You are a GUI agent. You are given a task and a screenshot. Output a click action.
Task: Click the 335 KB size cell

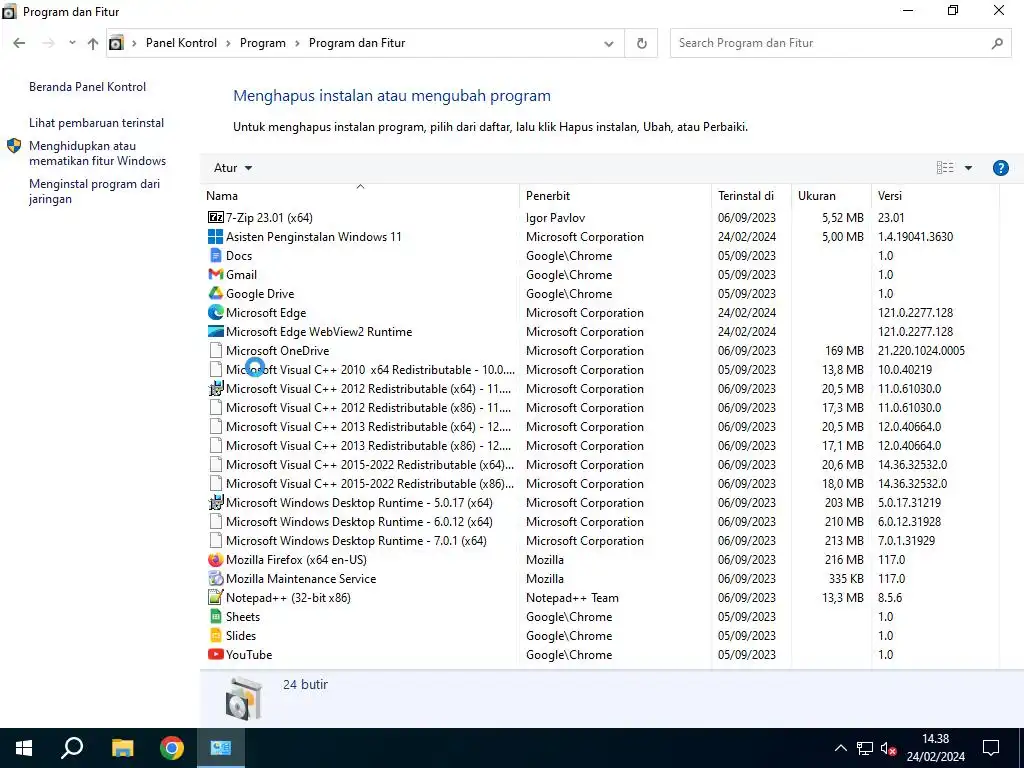(x=846, y=579)
